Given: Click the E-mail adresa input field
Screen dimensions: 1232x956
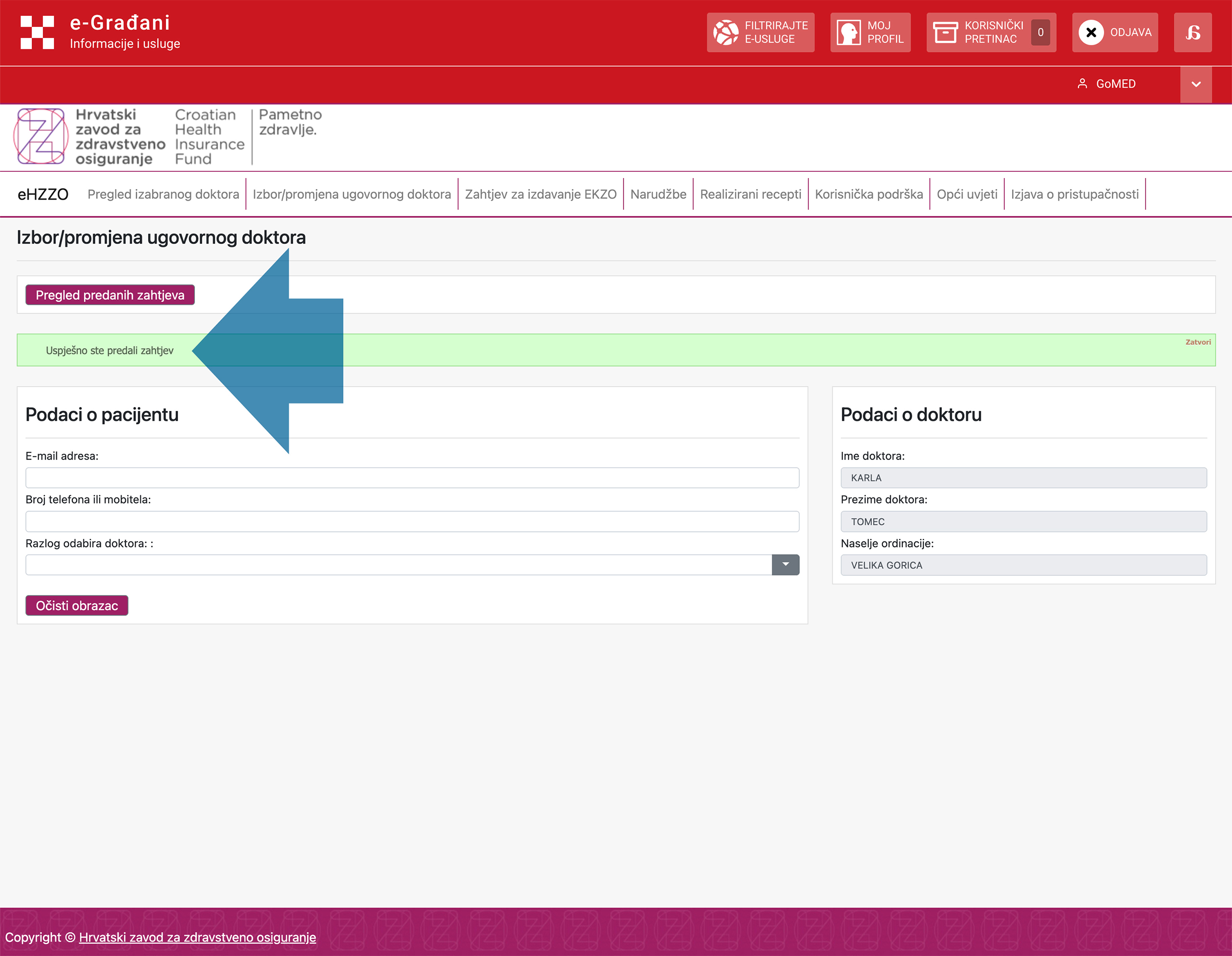Looking at the screenshot, I should [412, 478].
